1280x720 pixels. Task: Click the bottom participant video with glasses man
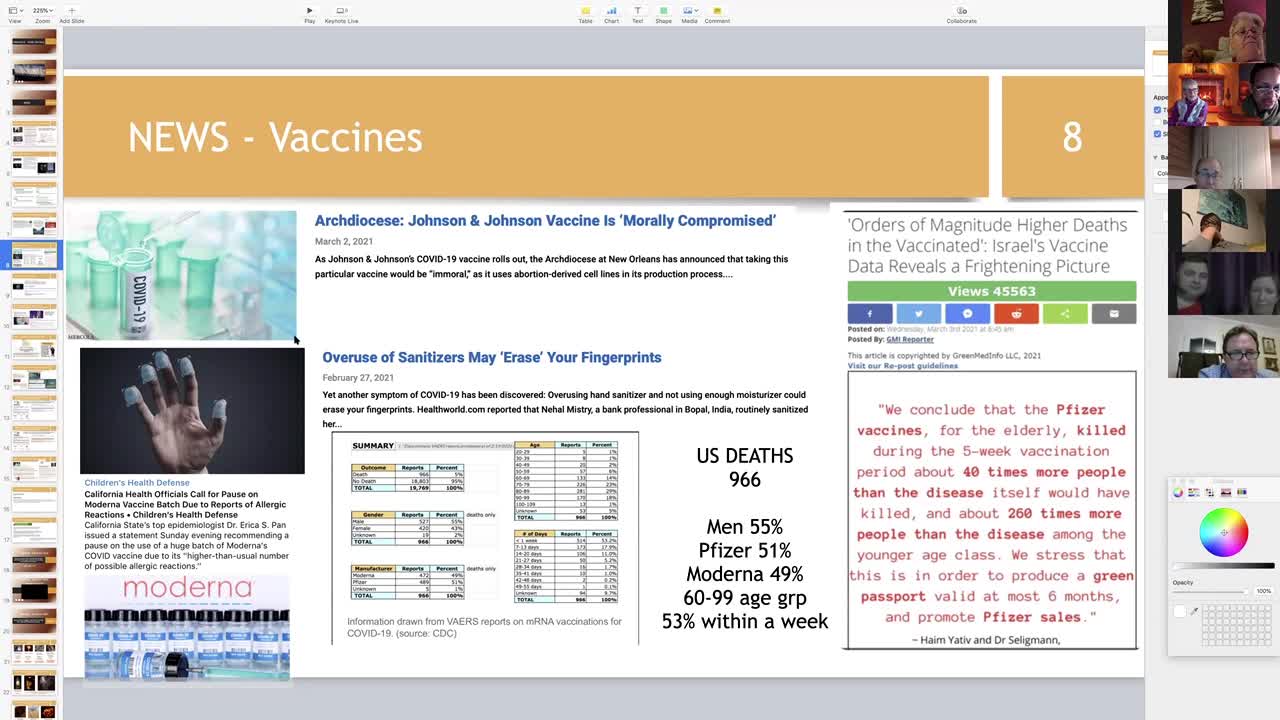(1223, 346)
